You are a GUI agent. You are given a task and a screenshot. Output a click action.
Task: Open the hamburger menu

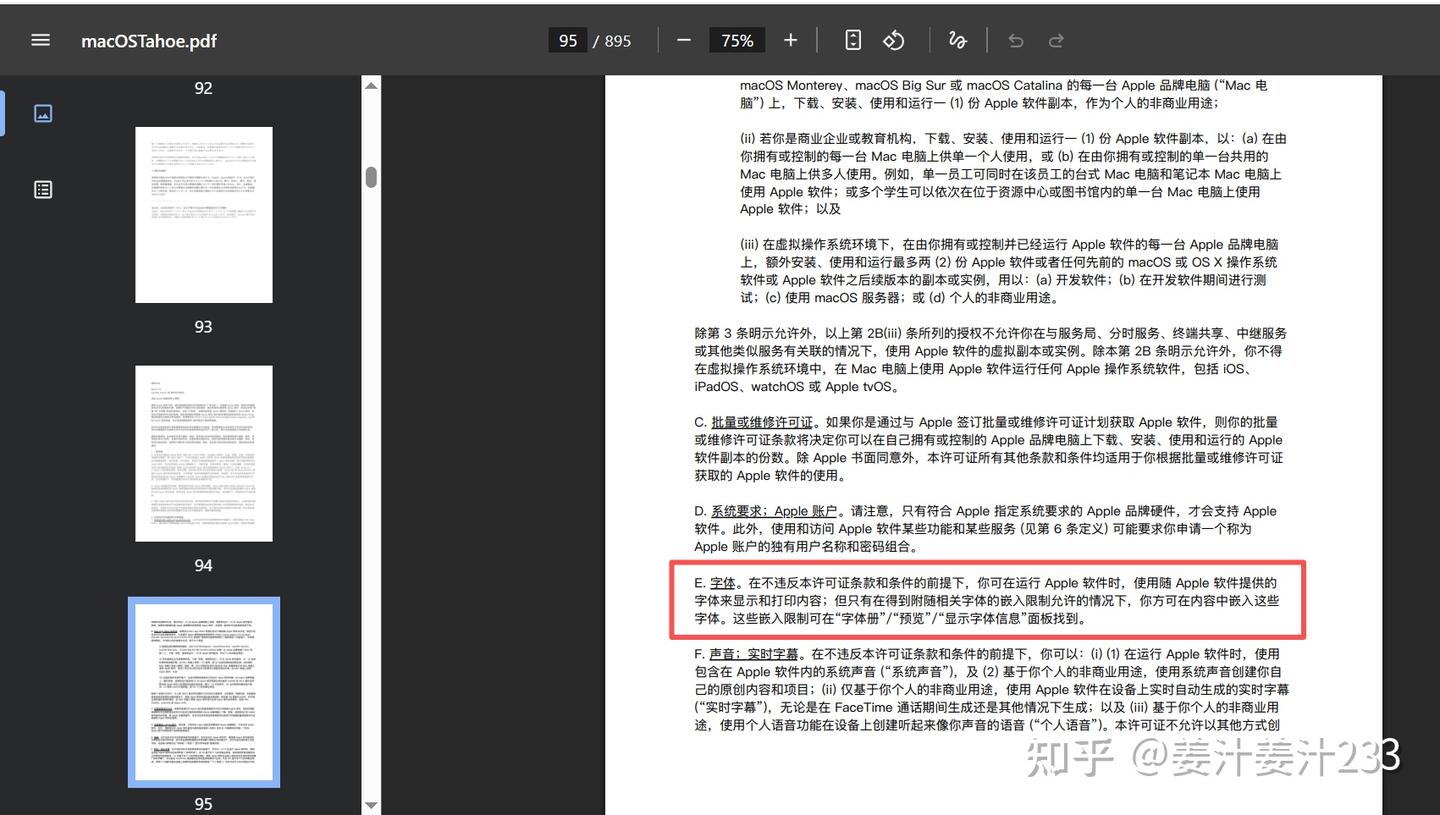tap(40, 40)
